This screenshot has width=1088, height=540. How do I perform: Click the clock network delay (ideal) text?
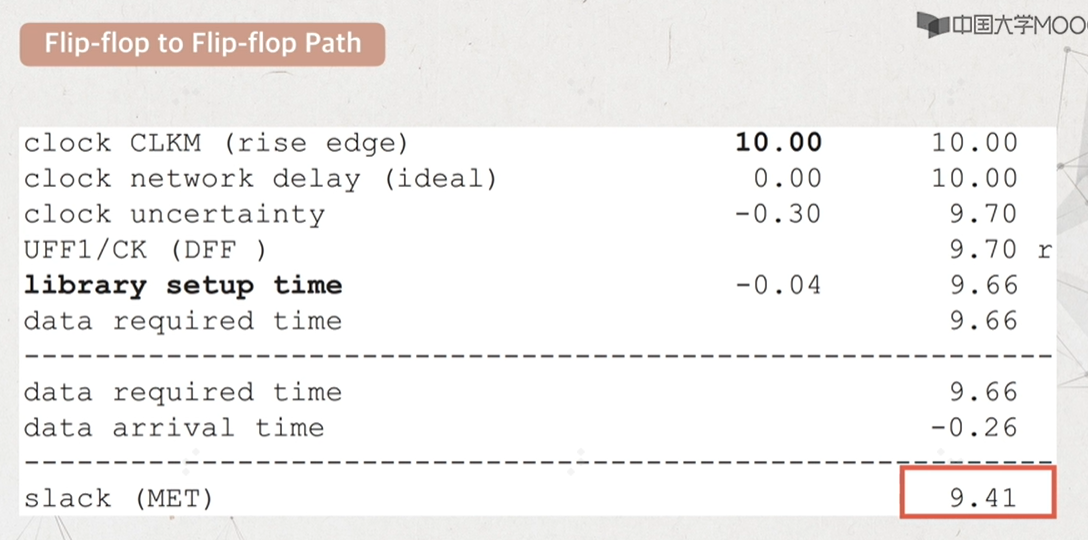(x=261, y=178)
